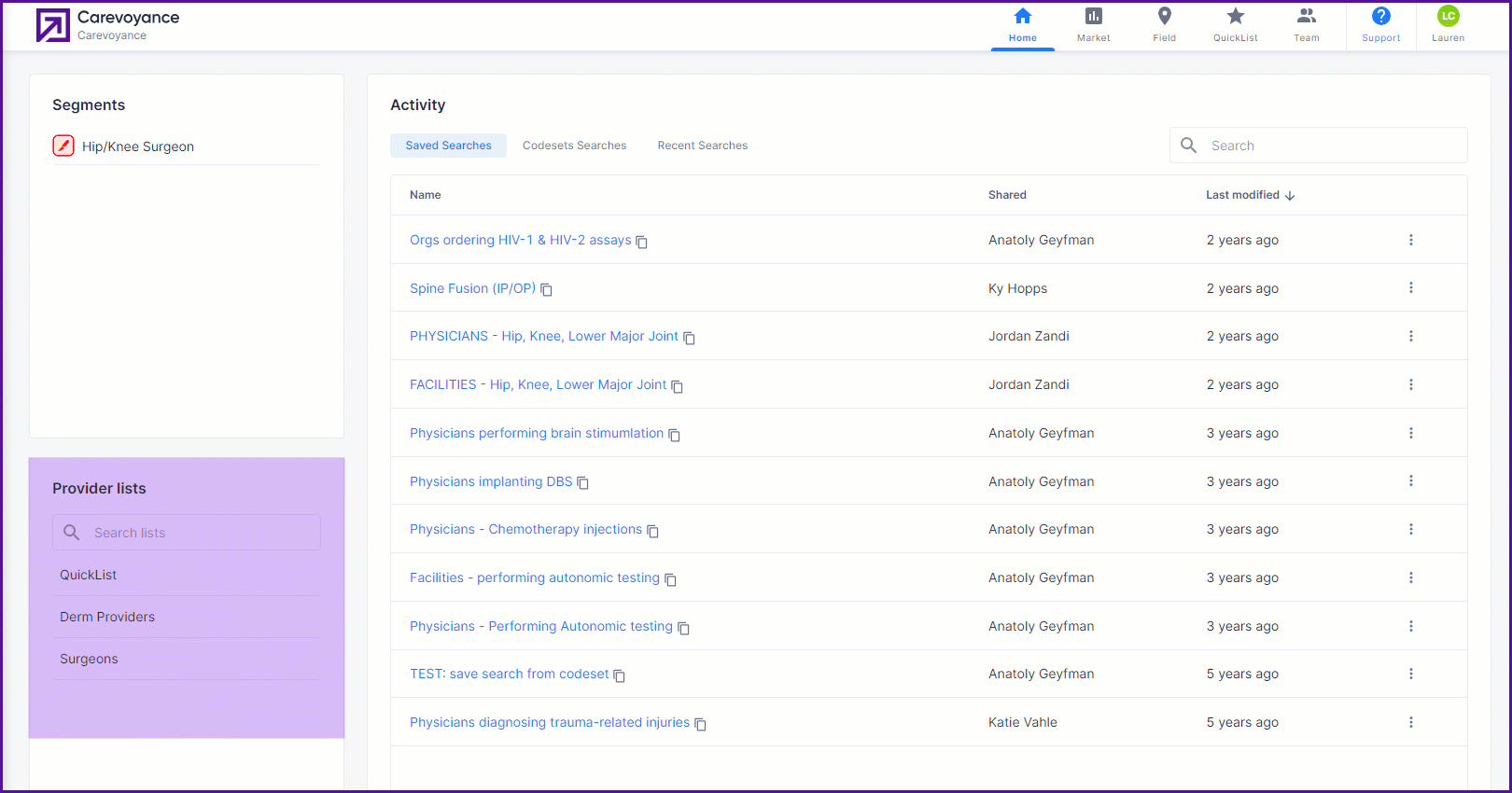Screen dimensions: 1512x793
Task: Focus the Activity Search input field
Action: (x=1318, y=146)
